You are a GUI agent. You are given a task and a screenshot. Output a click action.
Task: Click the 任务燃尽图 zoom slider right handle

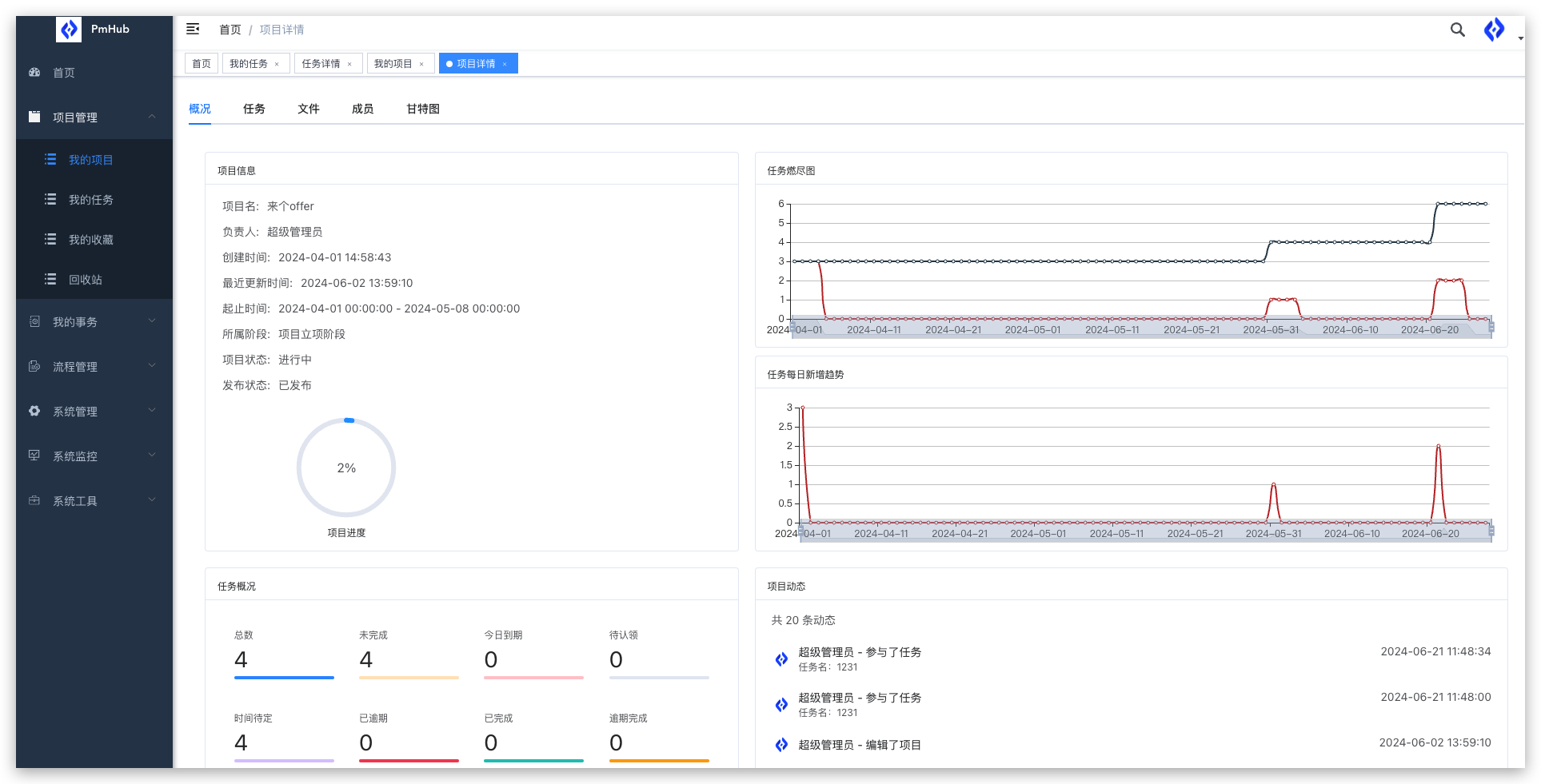pos(1491,328)
